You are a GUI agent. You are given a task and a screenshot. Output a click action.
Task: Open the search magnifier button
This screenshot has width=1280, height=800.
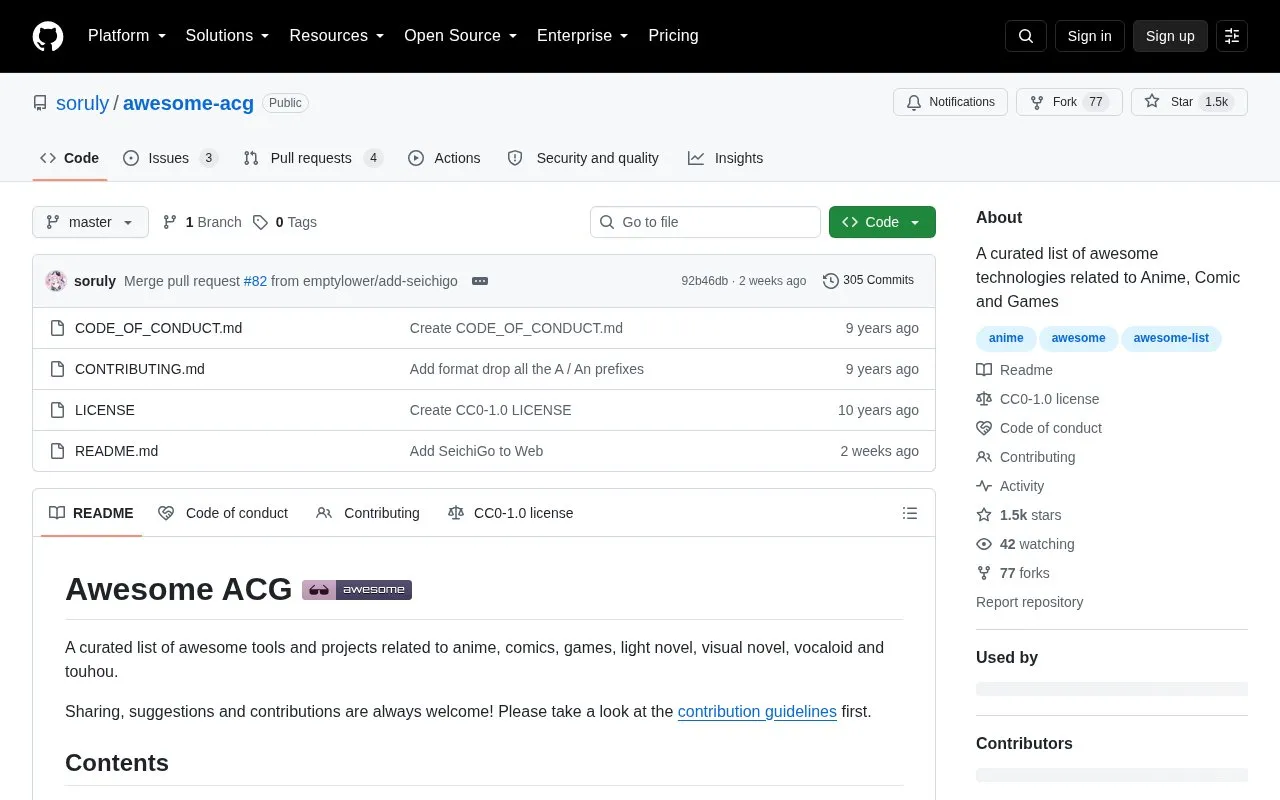click(1026, 36)
